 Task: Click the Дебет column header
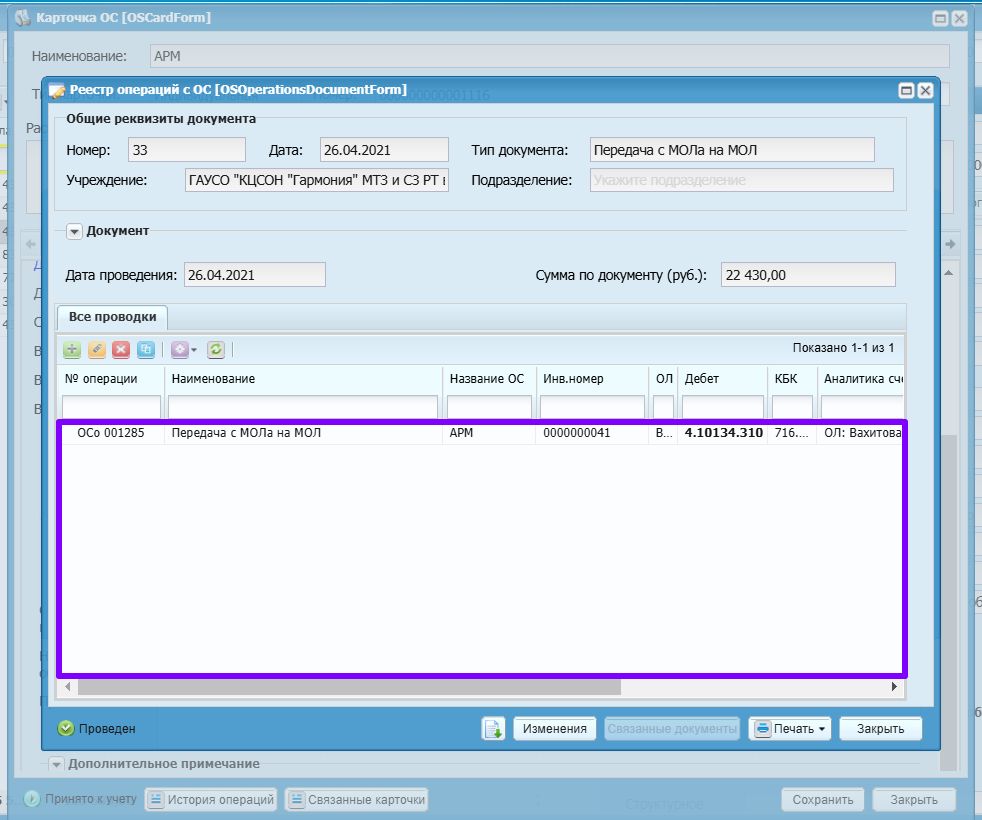(723, 379)
